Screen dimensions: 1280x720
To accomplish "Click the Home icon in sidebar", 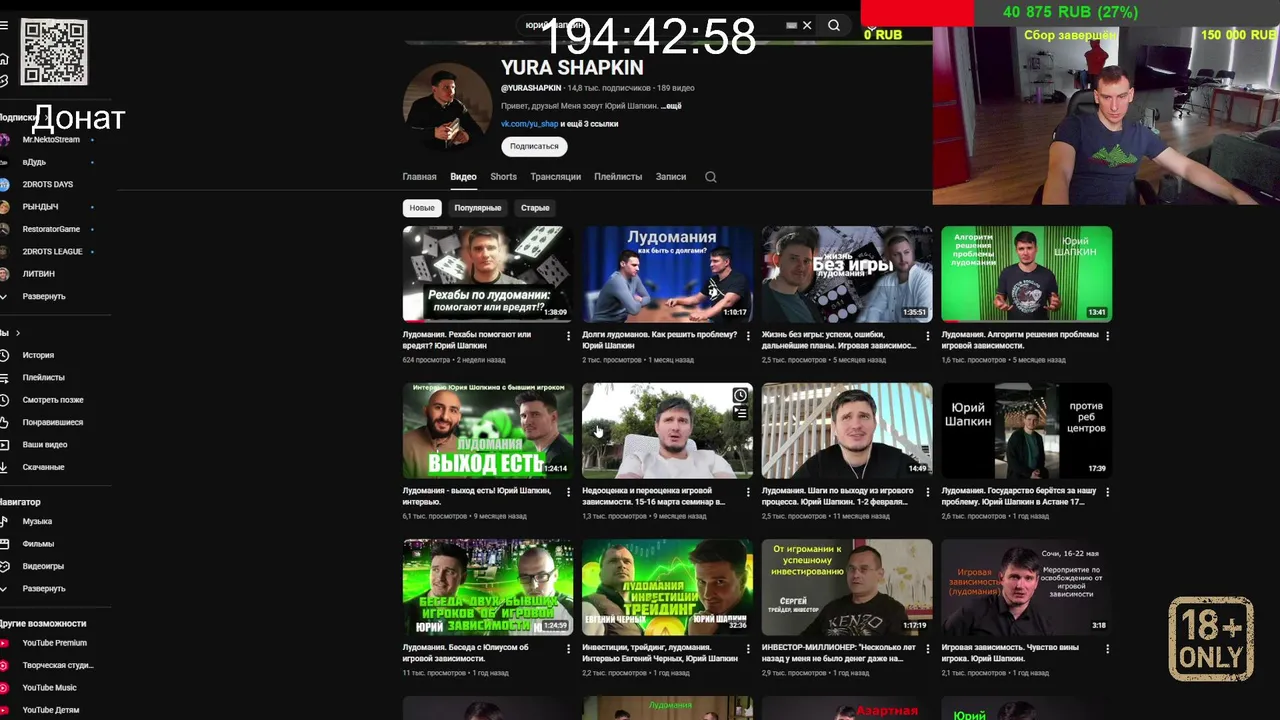I will click(4, 58).
